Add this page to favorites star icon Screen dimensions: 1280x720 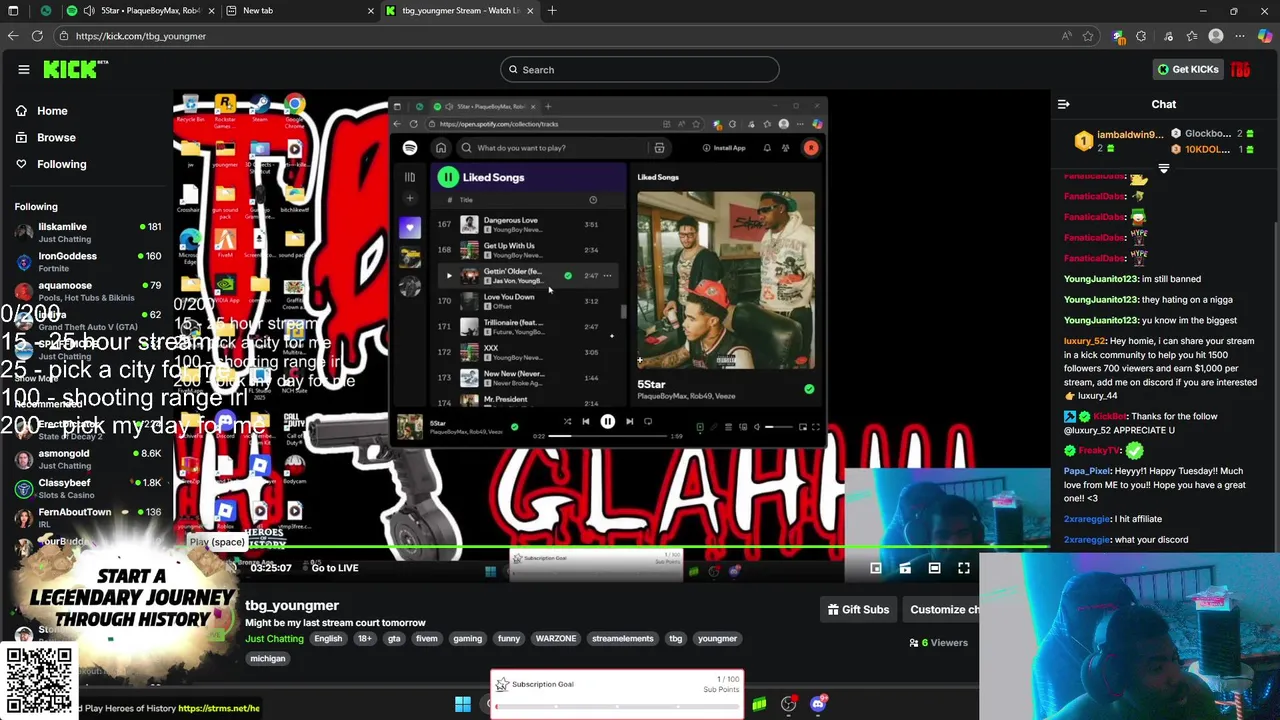pyautogui.click(x=1088, y=36)
